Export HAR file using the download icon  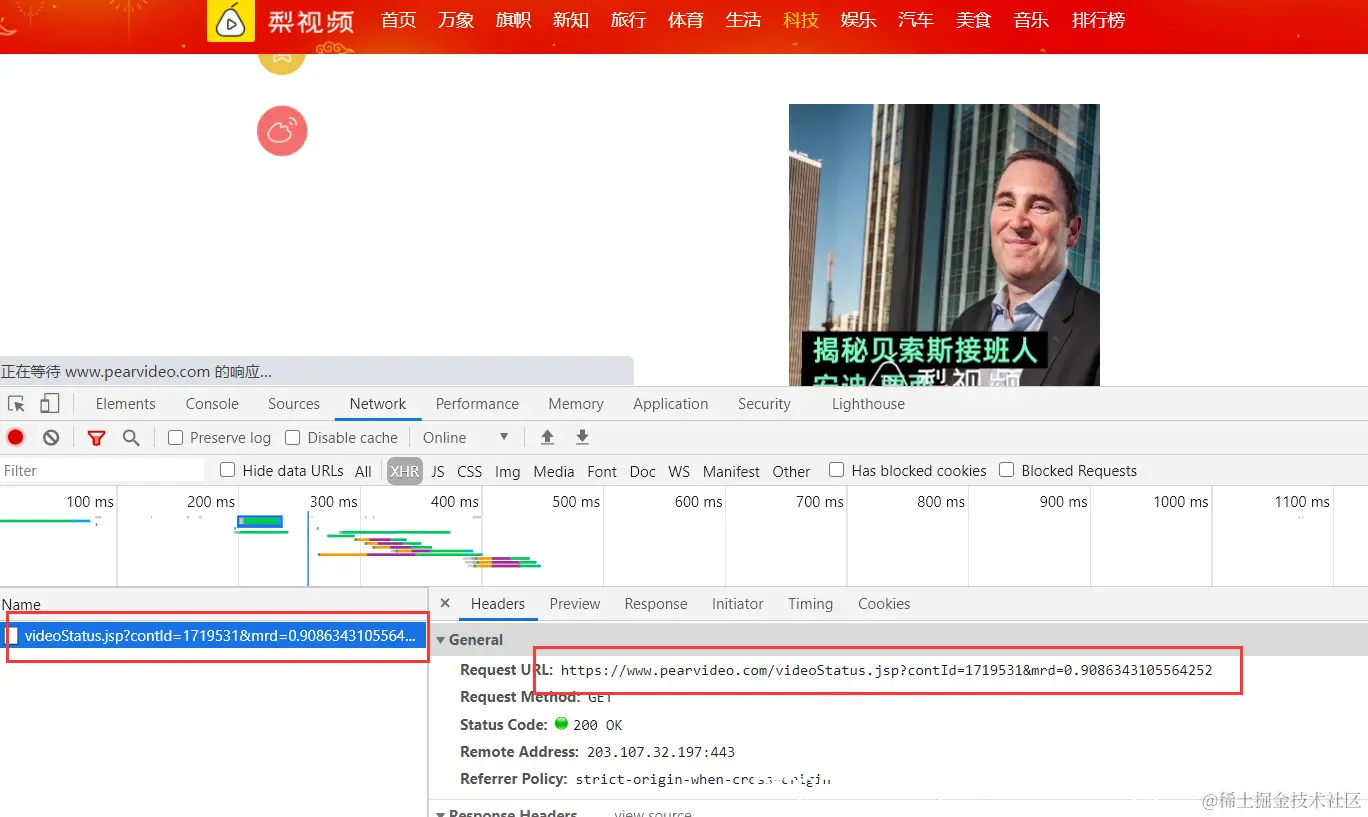(x=582, y=437)
